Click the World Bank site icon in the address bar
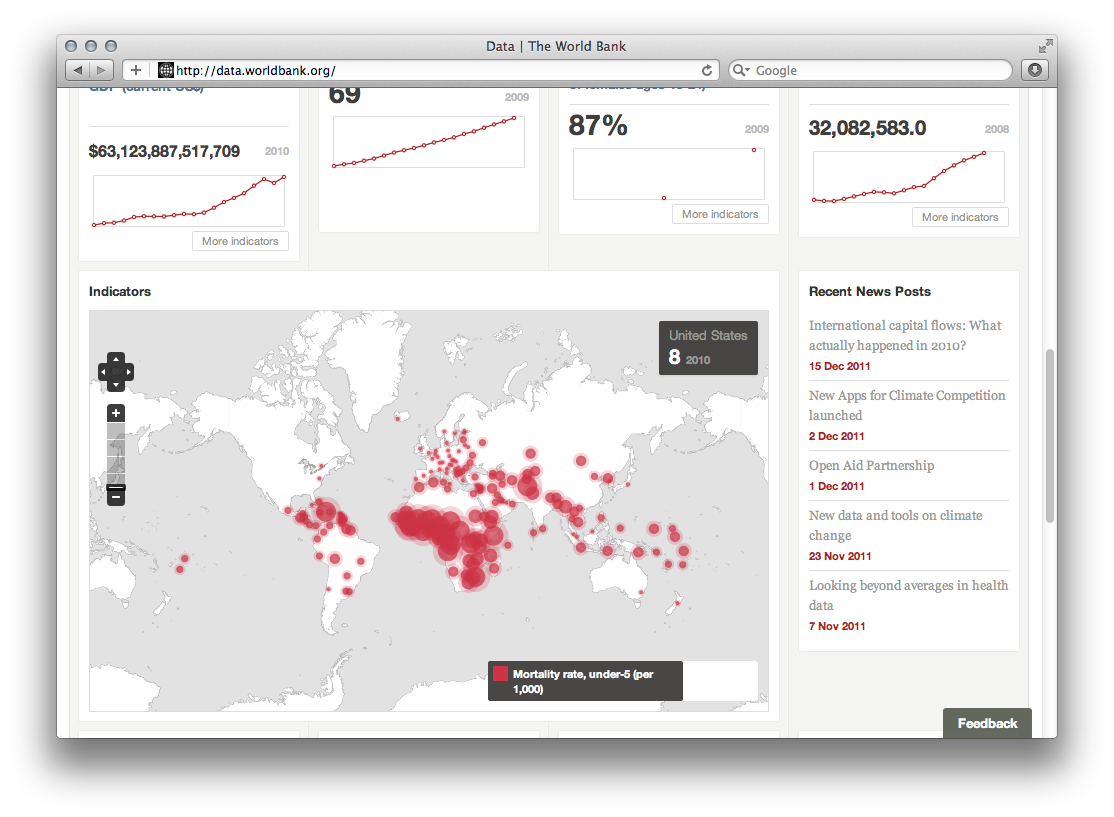1114x817 pixels. click(x=163, y=70)
